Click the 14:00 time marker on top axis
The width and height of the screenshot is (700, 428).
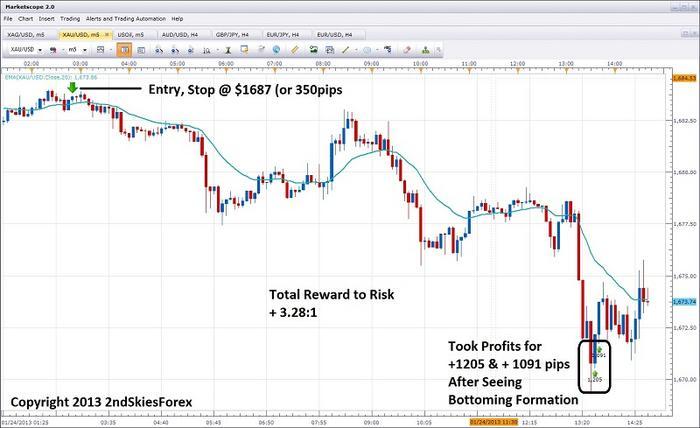coord(615,64)
